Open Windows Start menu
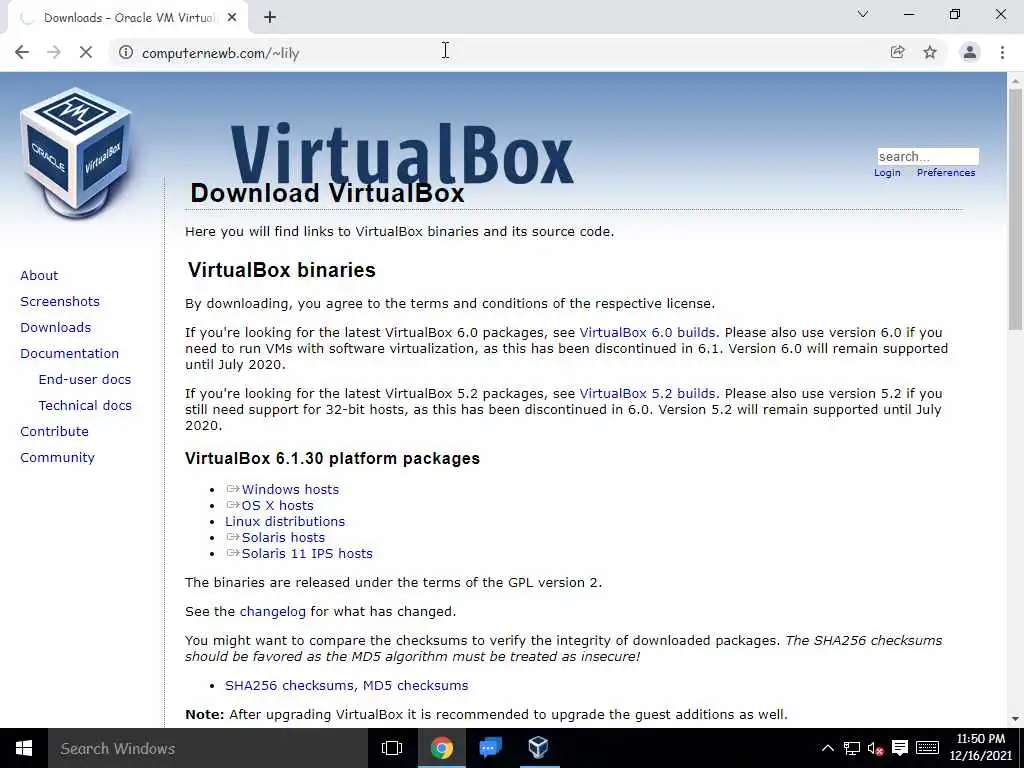Screen dimensions: 1024x768 coord(24,748)
